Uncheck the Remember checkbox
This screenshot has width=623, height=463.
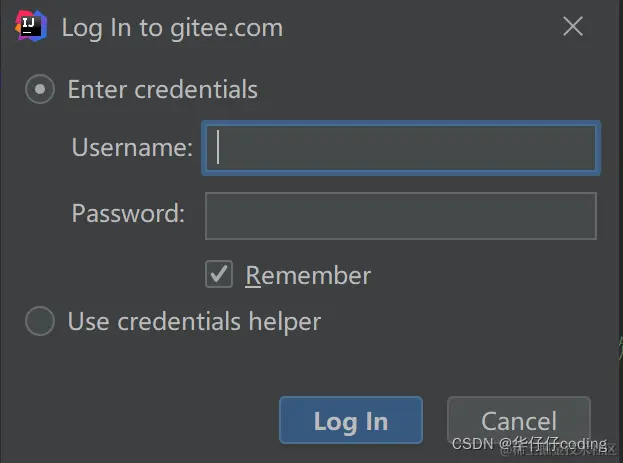(x=219, y=274)
